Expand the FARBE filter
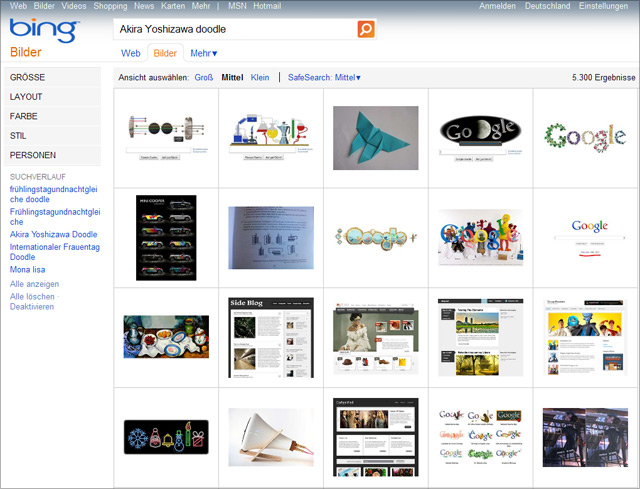 [x=52, y=116]
